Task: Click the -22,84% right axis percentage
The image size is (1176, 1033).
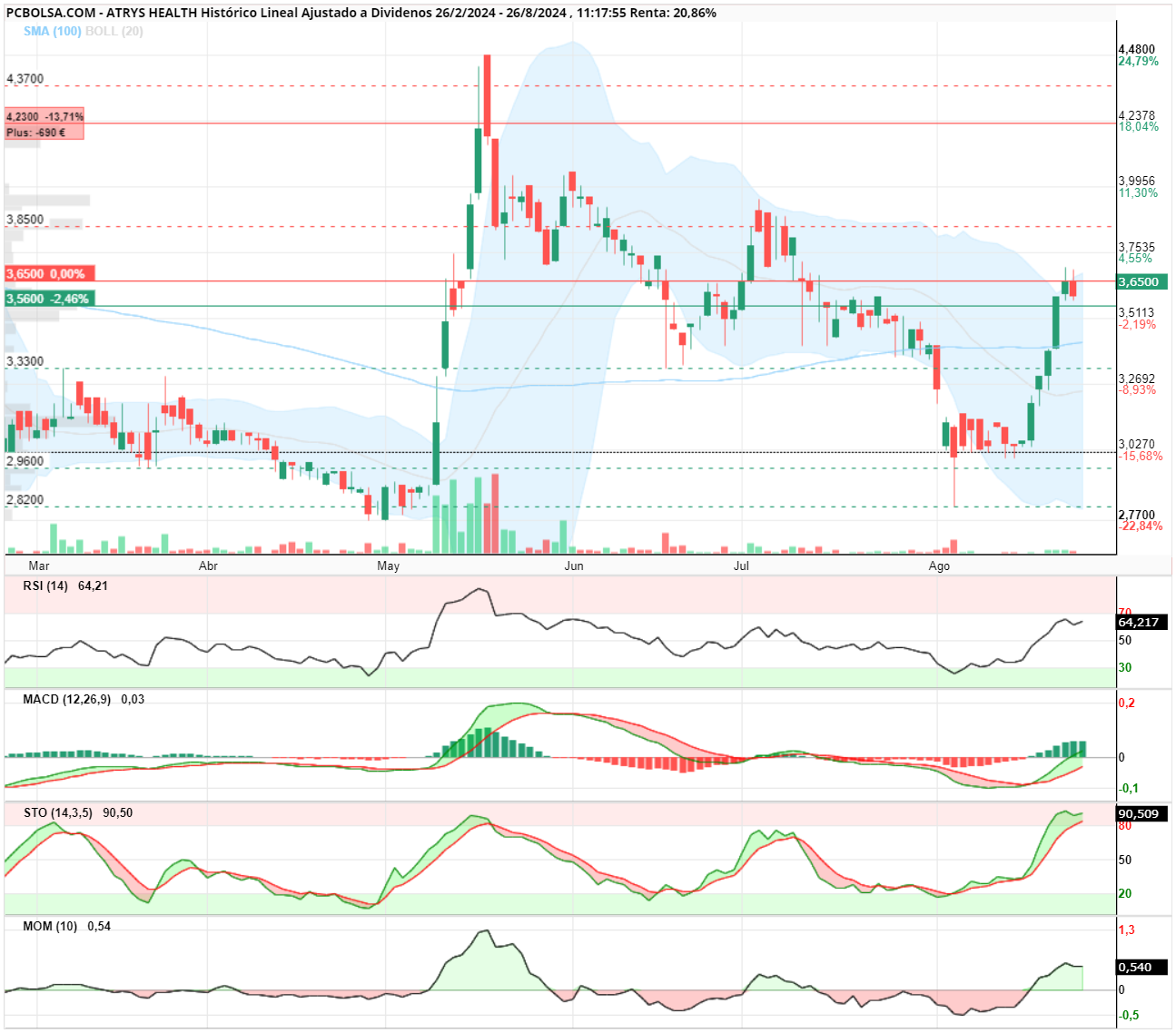Action: click(1141, 526)
